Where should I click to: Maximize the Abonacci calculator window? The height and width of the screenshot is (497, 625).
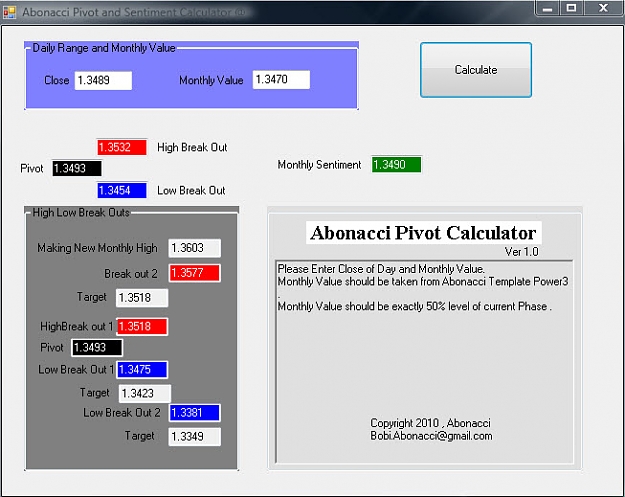tap(571, 8)
